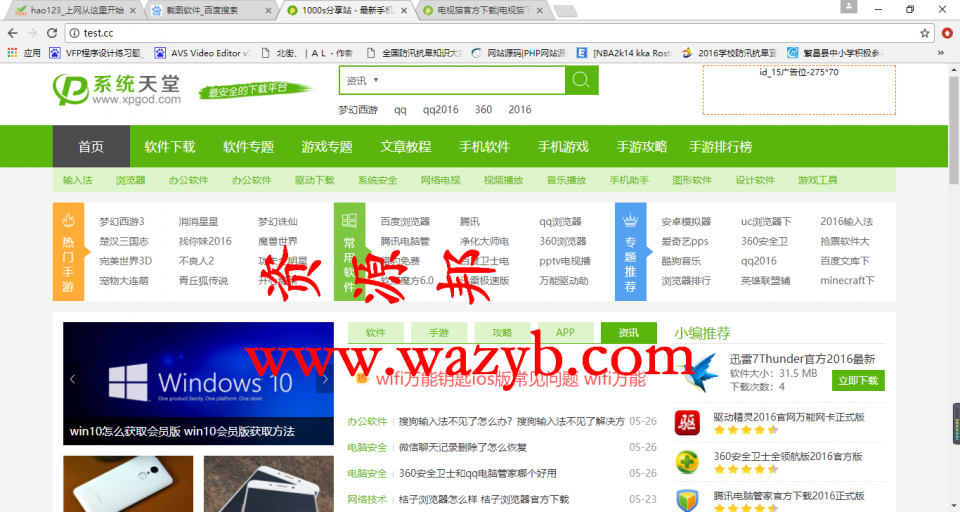Click the 腾讯电脑管家 shield icon
Screen dimensions: 960x512
coord(687,500)
